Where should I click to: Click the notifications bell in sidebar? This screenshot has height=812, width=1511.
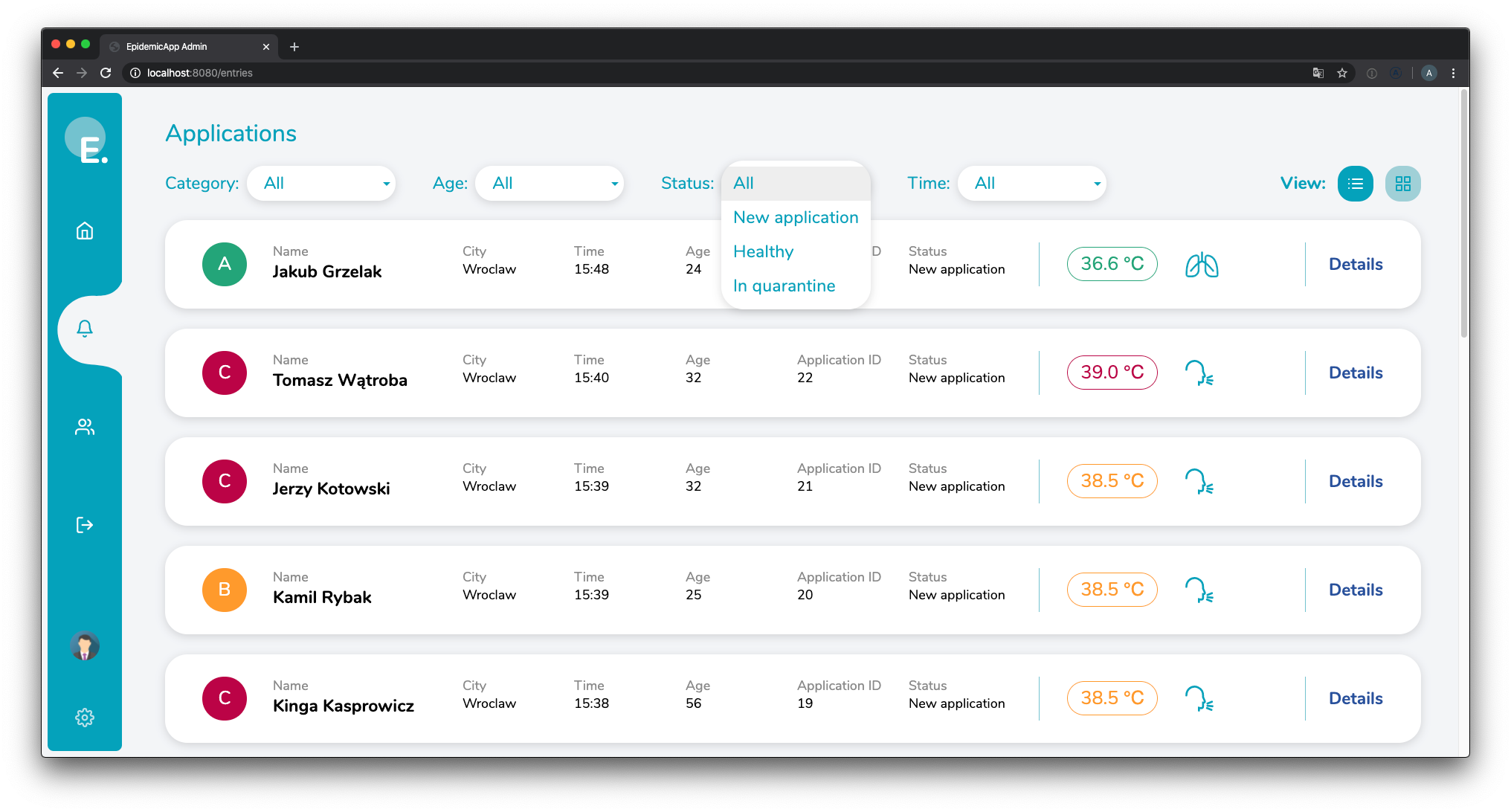(85, 329)
